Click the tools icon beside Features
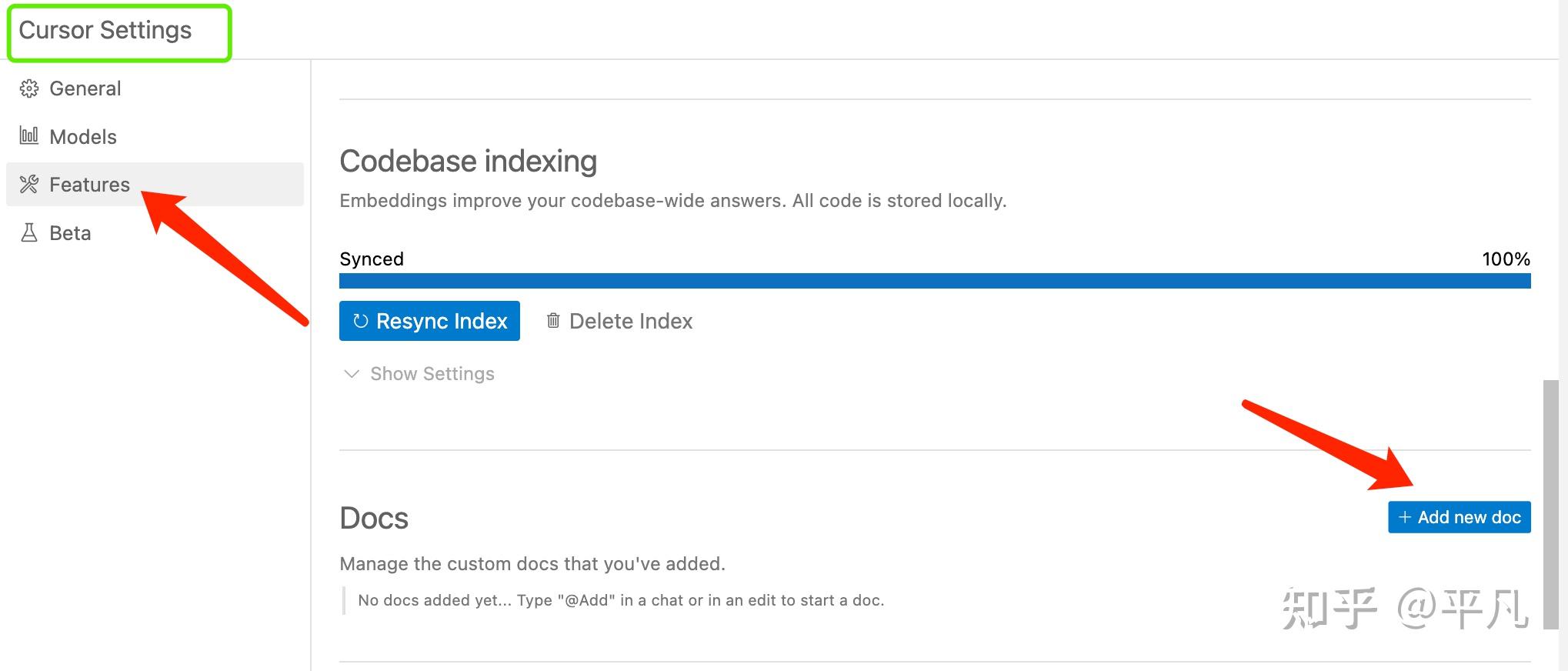This screenshot has width=1568, height=671. (29, 185)
